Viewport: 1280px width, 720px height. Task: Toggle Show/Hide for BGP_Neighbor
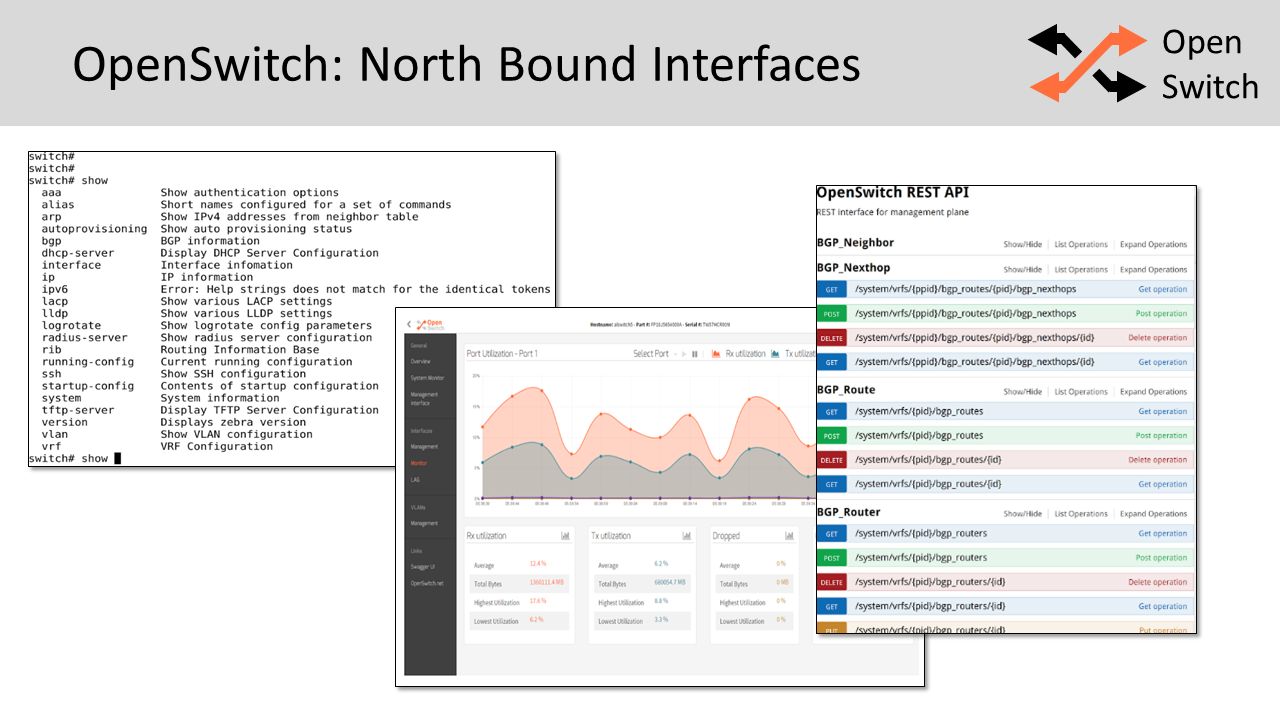coord(1022,244)
